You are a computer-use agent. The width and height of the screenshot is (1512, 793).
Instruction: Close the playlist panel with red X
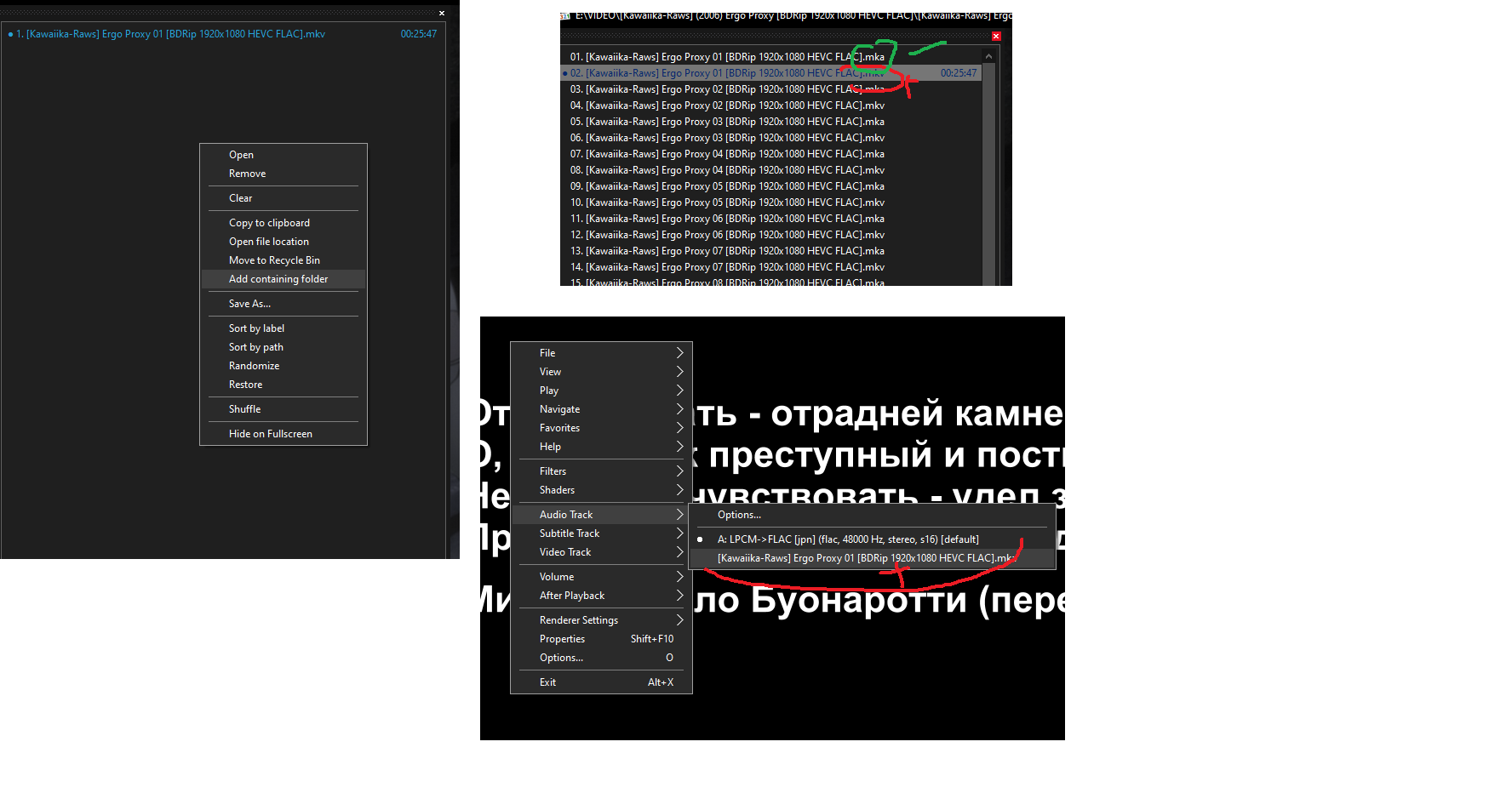[996, 36]
